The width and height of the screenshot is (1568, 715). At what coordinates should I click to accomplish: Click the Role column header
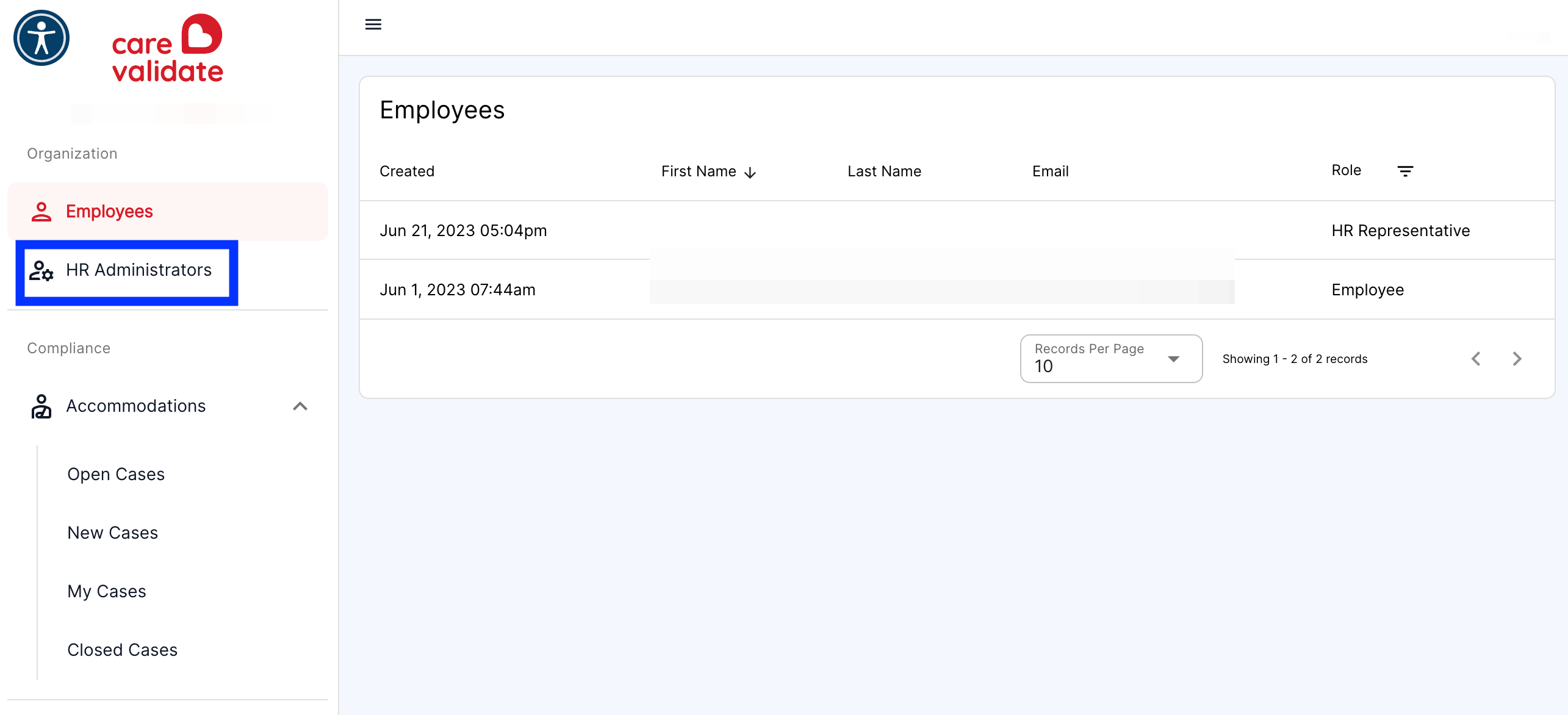pyautogui.click(x=1346, y=170)
